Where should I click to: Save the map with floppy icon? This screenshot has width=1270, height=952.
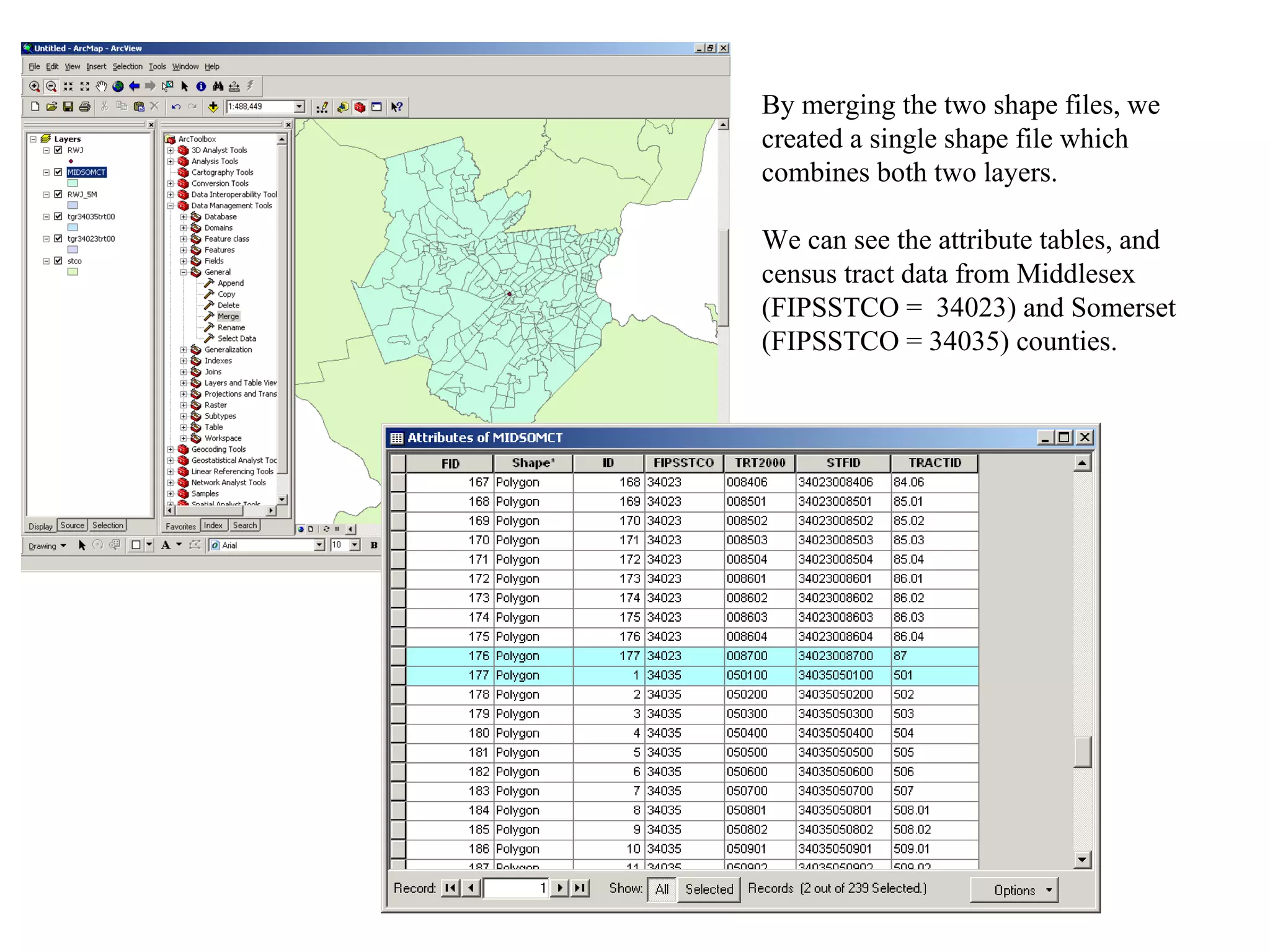point(68,107)
